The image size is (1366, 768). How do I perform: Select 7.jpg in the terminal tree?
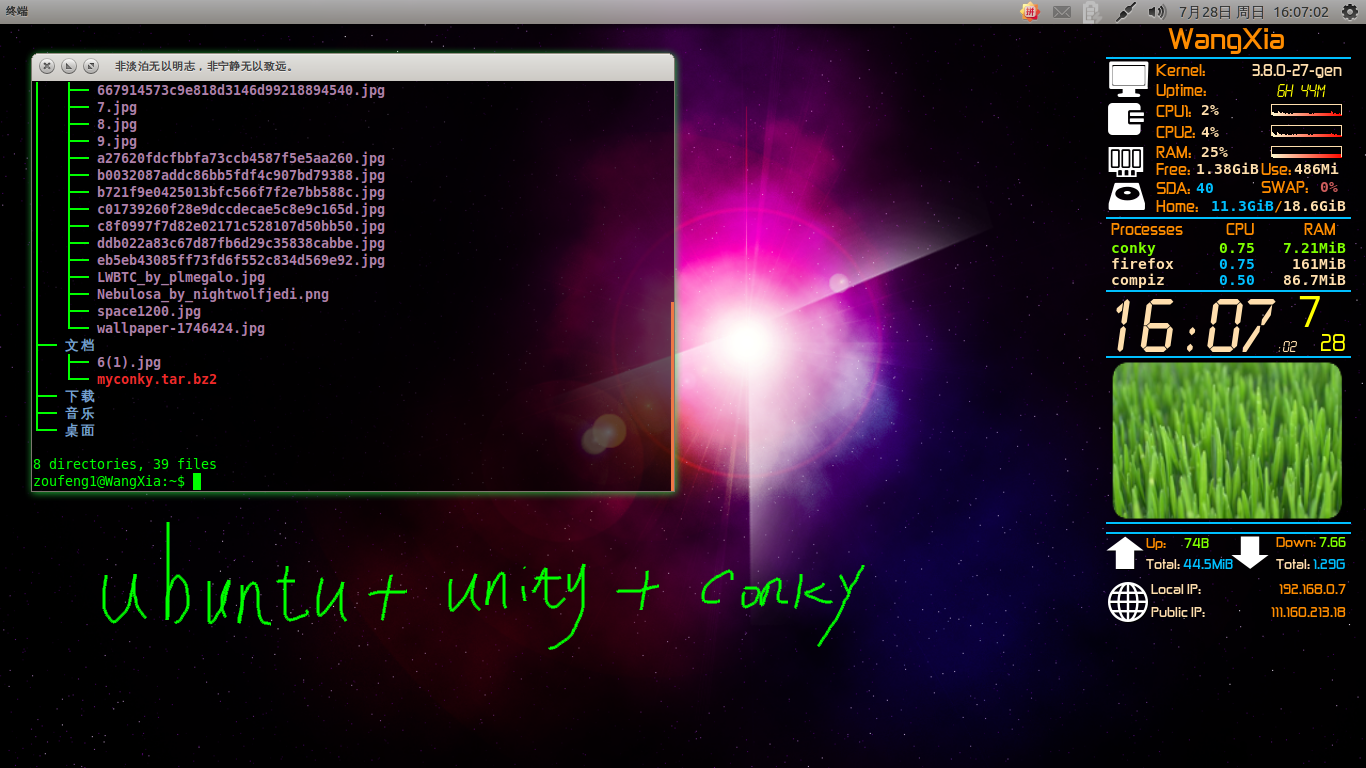tap(117, 107)
